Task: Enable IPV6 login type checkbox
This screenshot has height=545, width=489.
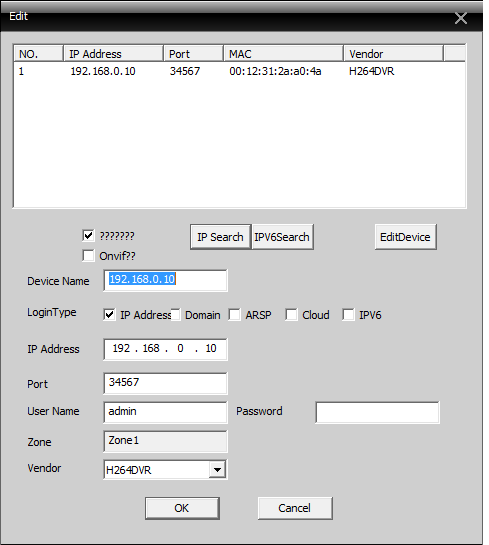Action: click(348, 315)
